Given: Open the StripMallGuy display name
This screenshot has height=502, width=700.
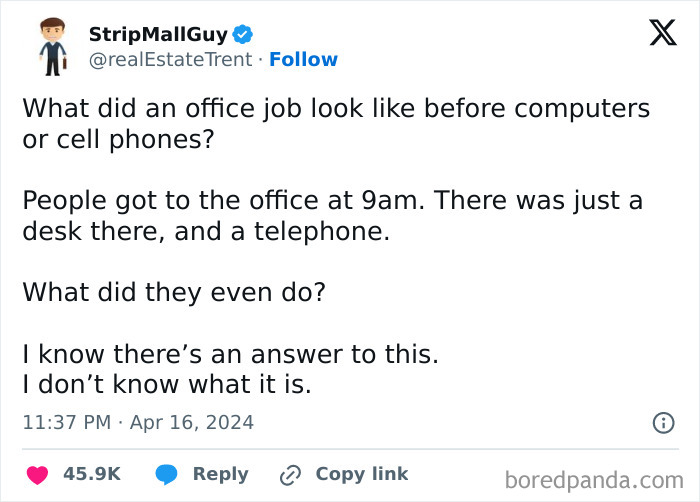Looking at the screenshot, I should click(158, 35).
